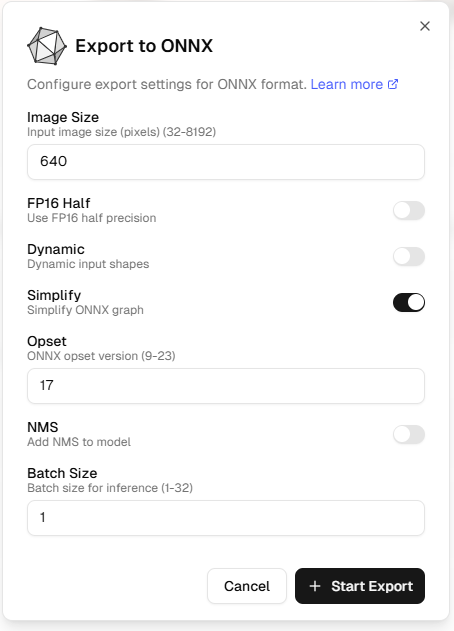
Task: Focus the Image Size input field
Action: click(226, 162)
